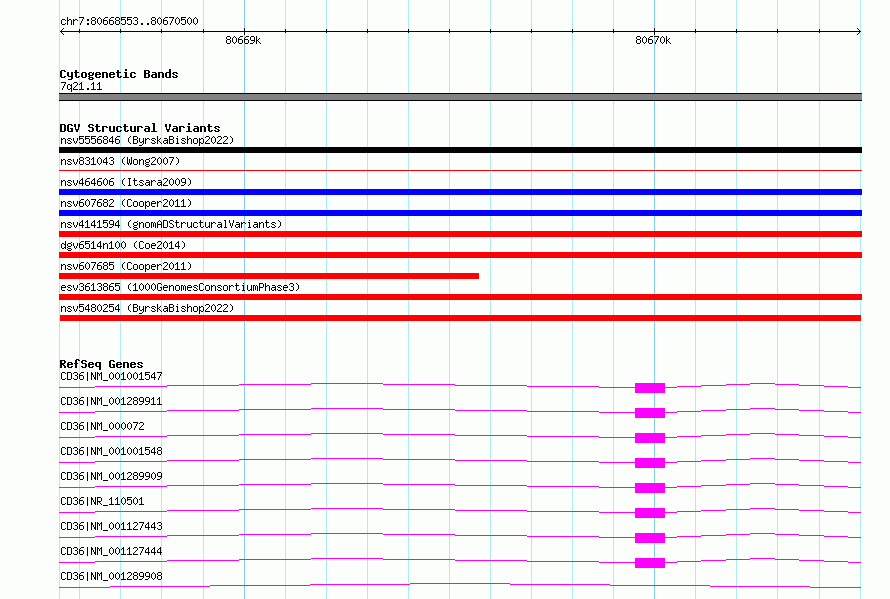
Task: Click the blue nsv607682 variant bar
Action: pos(460,213)
